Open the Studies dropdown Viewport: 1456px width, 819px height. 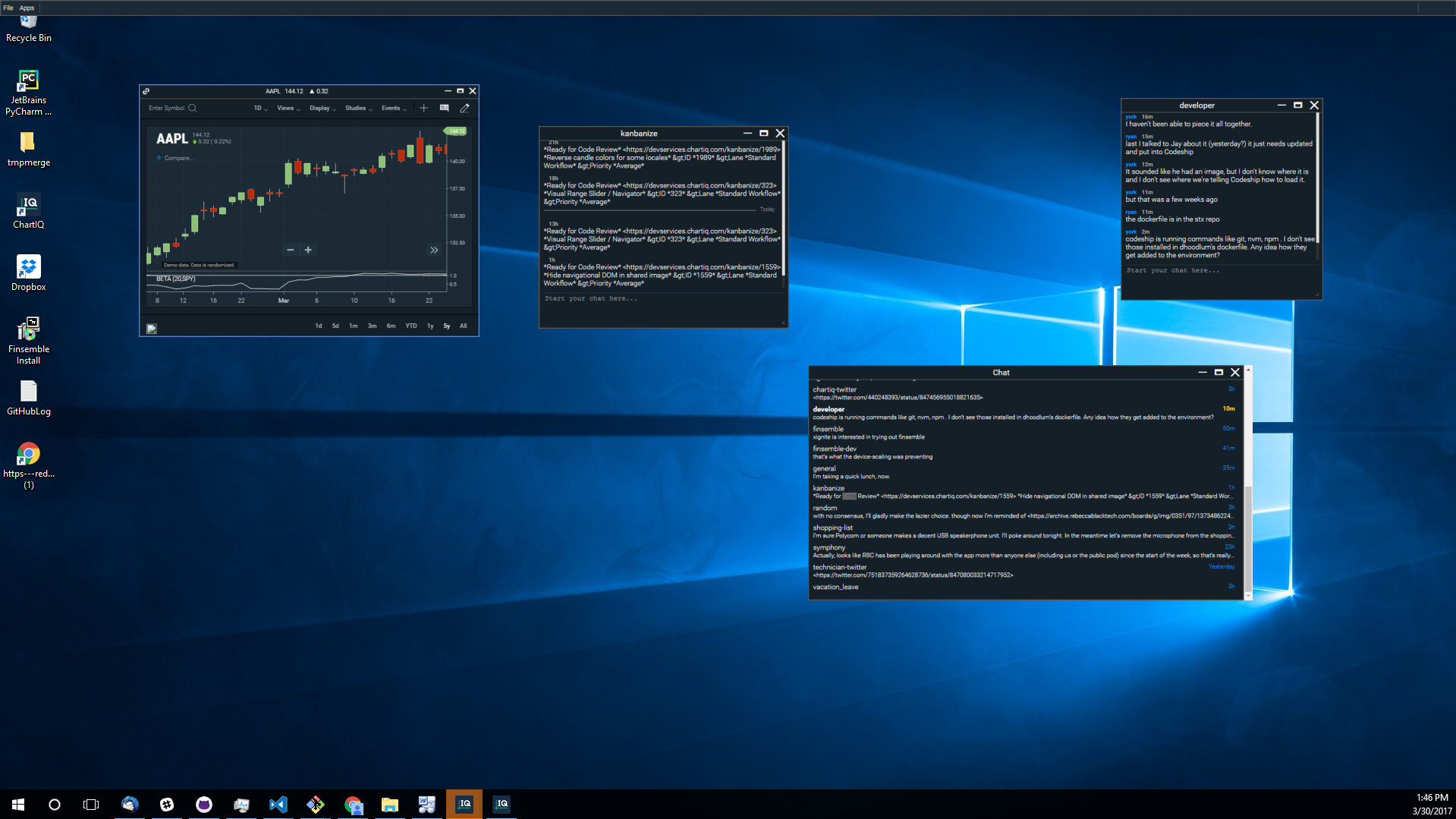pos(359,108)
